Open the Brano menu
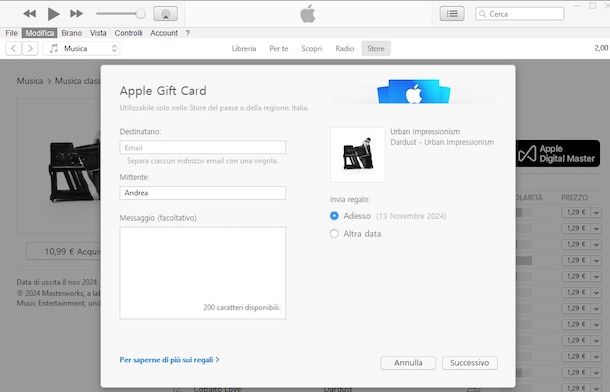 point(72,33)
